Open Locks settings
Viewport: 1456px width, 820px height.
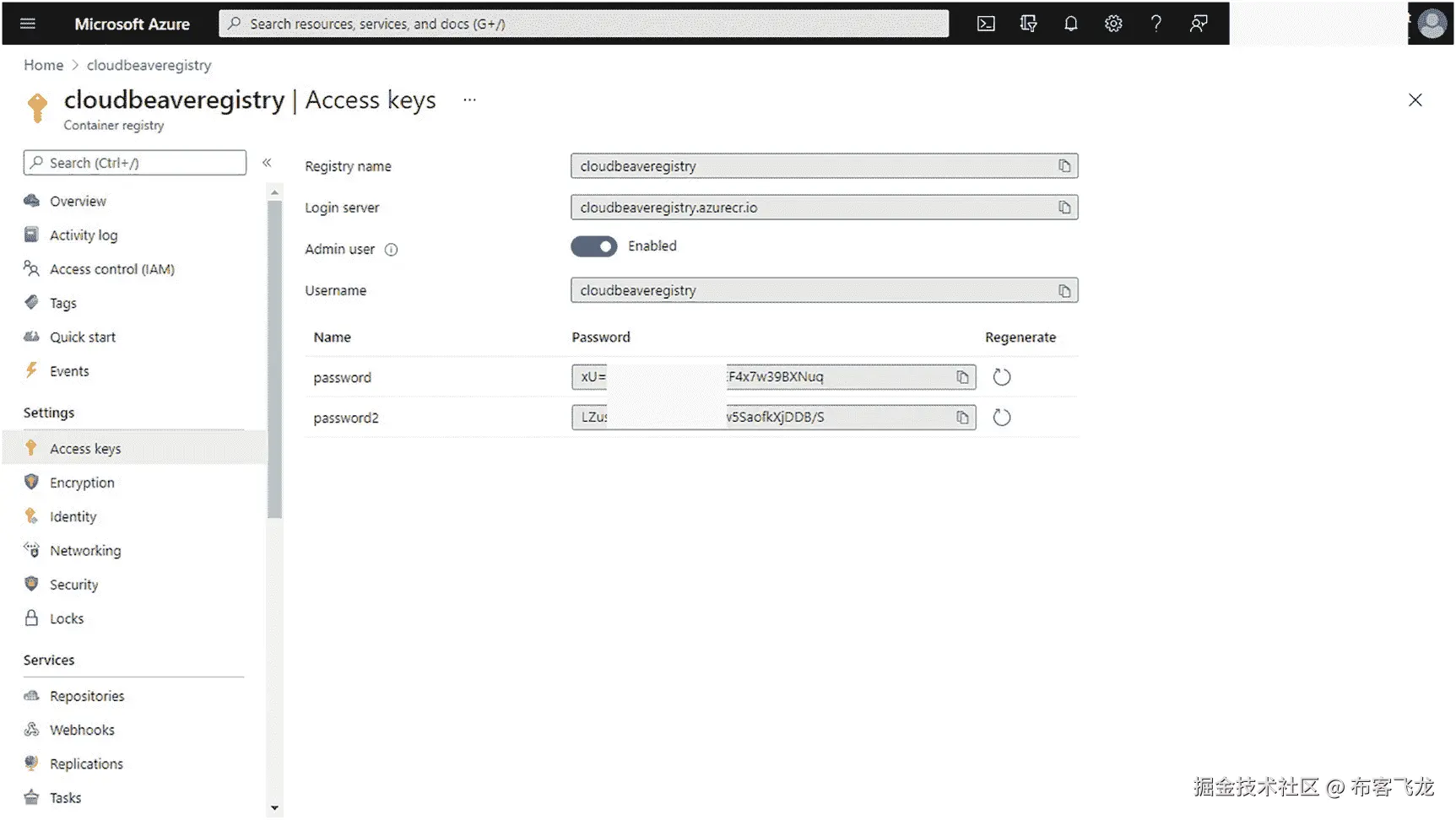pos(67,619)
